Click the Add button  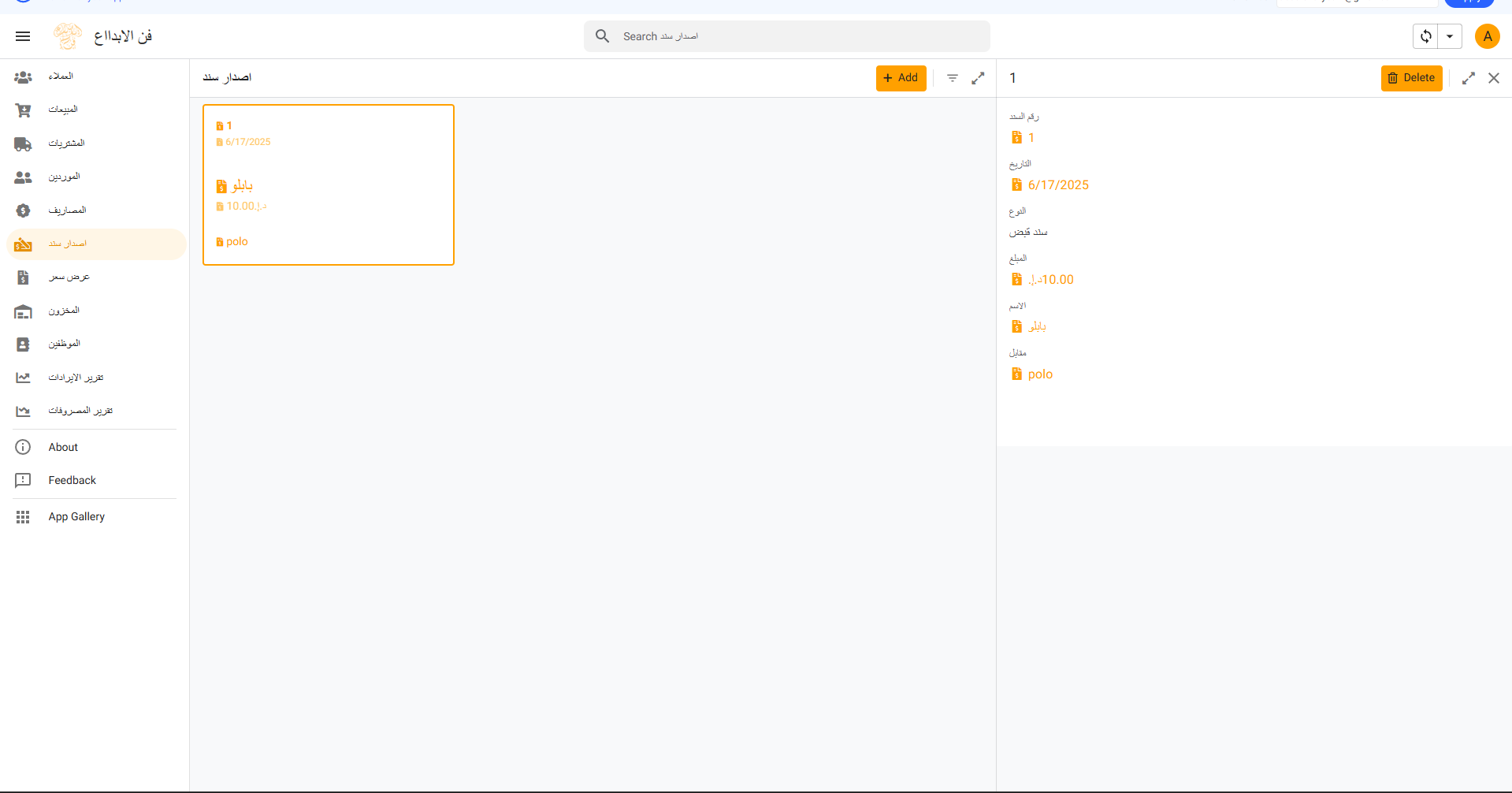(x=901, y=78)
